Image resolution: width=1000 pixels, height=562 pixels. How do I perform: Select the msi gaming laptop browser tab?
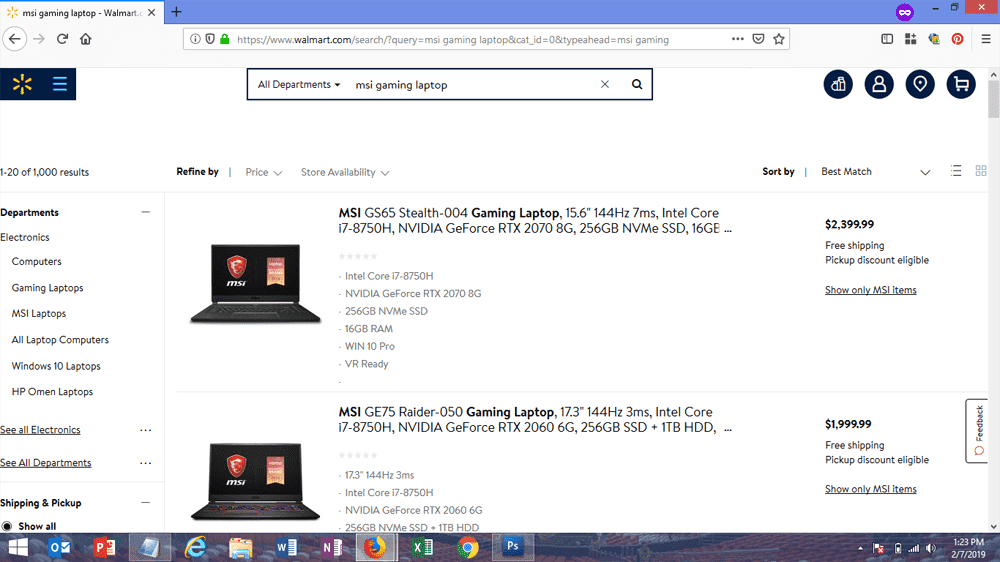click(82, 12)
